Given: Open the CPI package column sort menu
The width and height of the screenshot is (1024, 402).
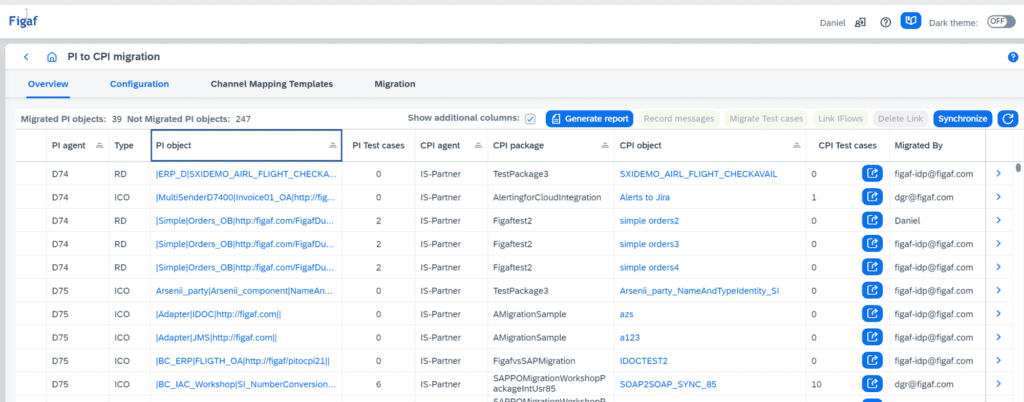Looking at the screenshot, I should (605, 146).
